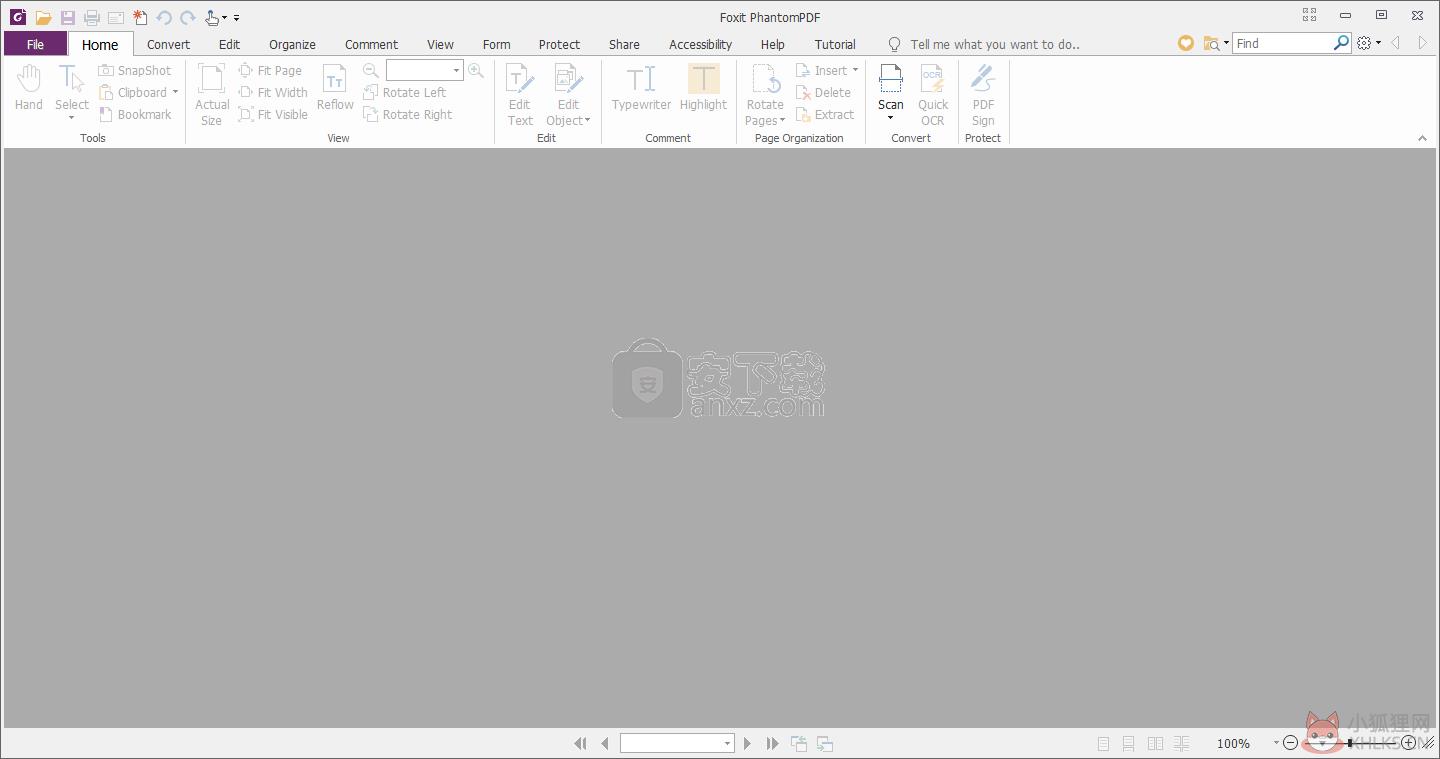Click the status bar zoom in plus
The height and width of the screenshot is (759, 1440).
[x=1409, y=743]
